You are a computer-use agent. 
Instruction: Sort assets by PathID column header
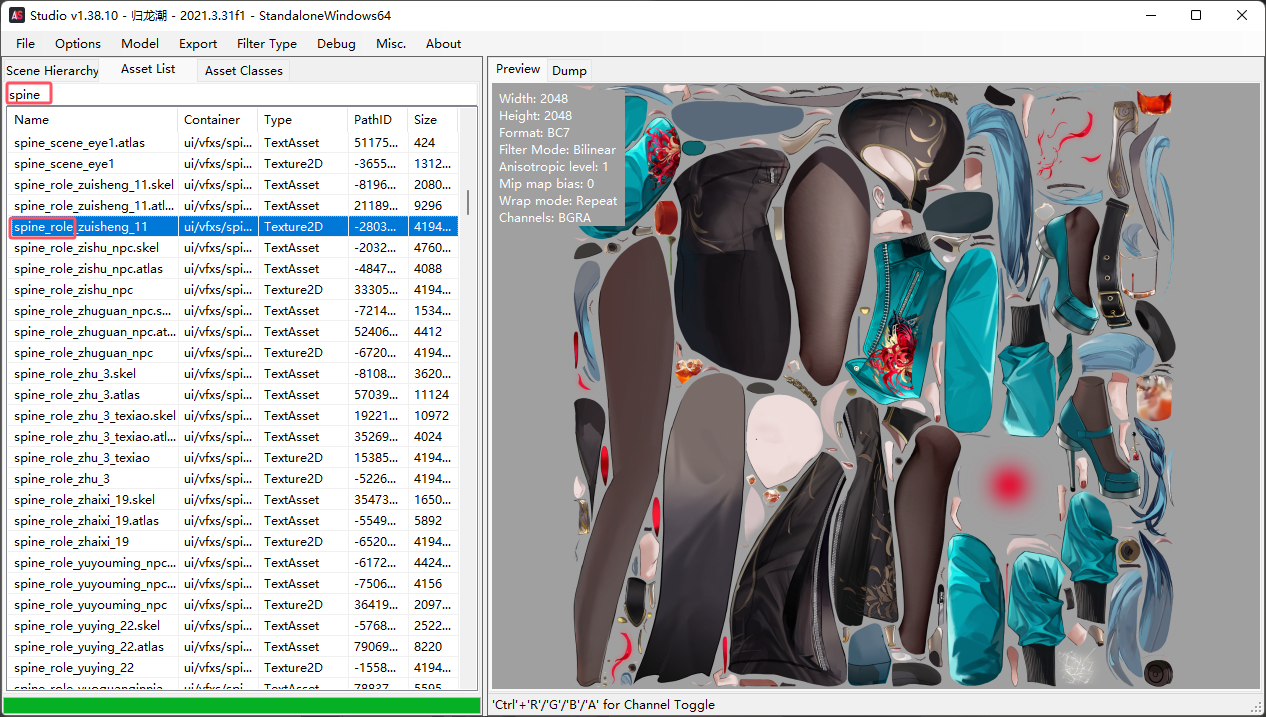click(377, 120)
